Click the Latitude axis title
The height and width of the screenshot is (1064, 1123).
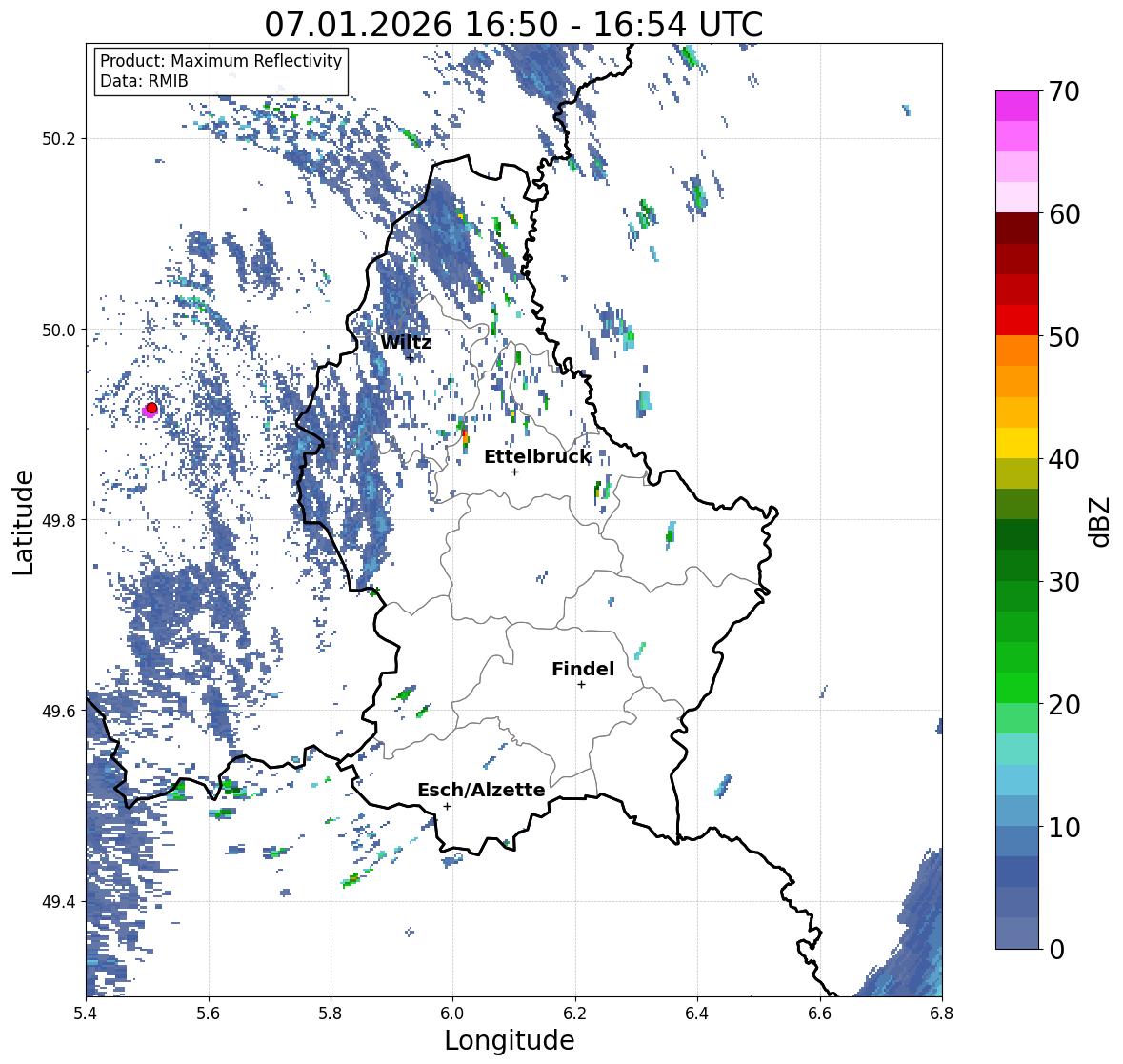tap(23, 522)
